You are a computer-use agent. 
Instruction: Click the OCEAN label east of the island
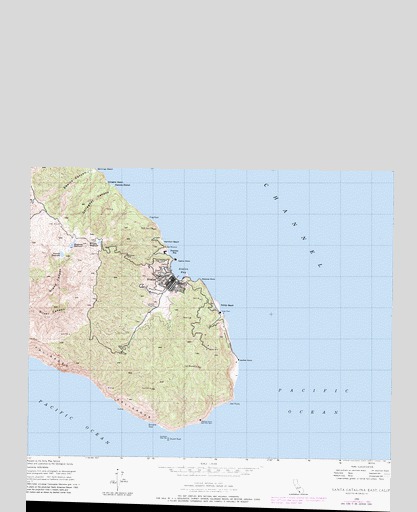(313, 412)
